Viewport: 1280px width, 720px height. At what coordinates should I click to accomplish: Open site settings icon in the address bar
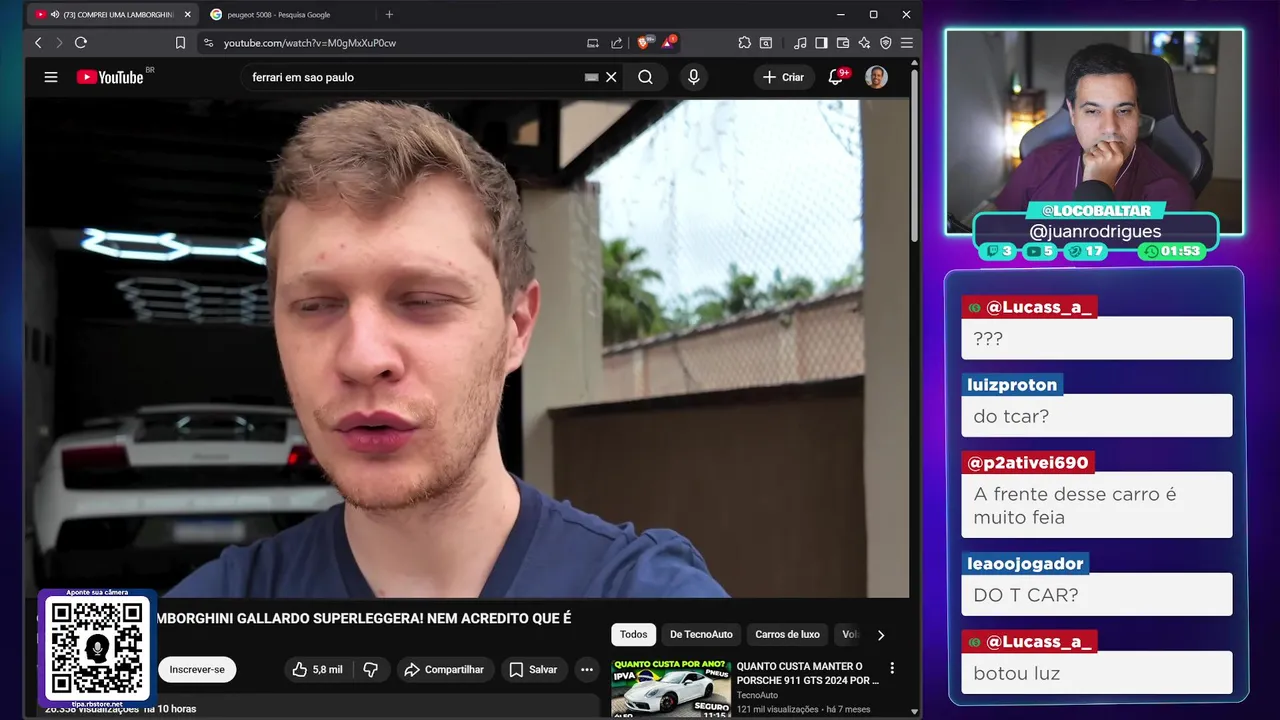point(208,43)
